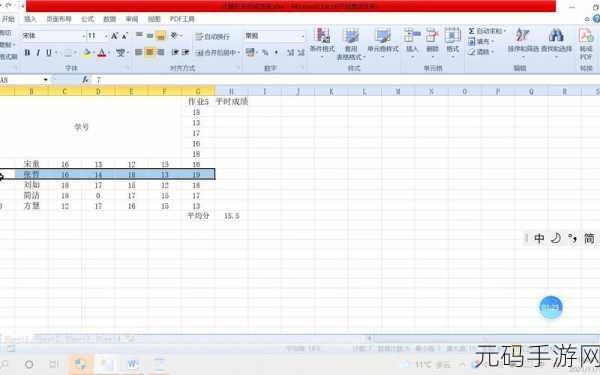Click the 中 input method indicator
This screenshot has height=375, width=600.
pyautogui.click(x=539, y=238)
